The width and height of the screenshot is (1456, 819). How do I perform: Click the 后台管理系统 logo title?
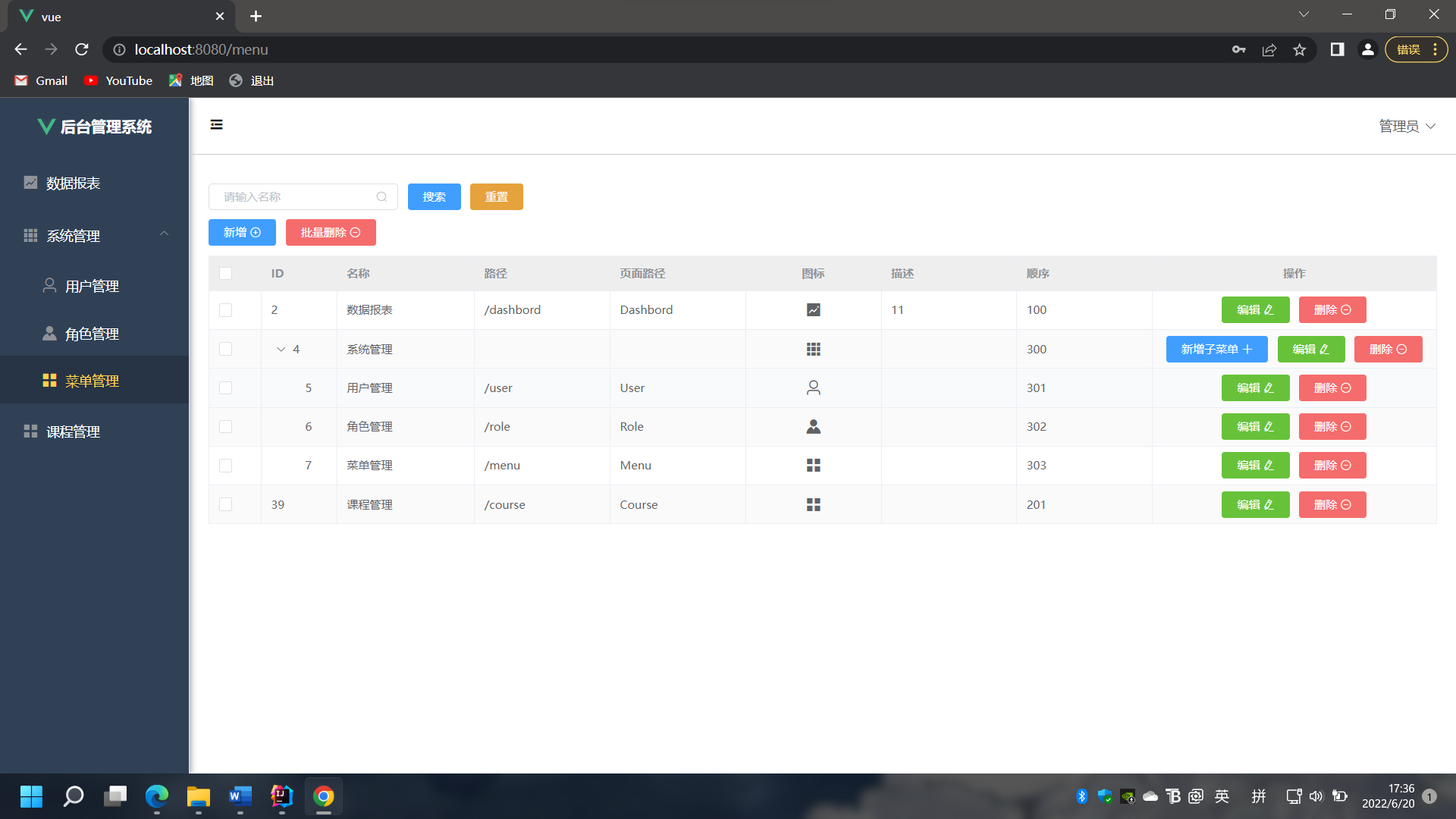[94, 127]
